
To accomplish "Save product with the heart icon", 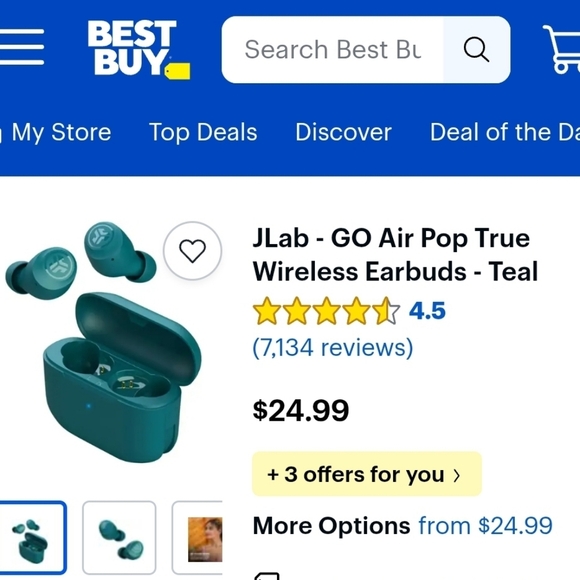I will tap(192, 251).
